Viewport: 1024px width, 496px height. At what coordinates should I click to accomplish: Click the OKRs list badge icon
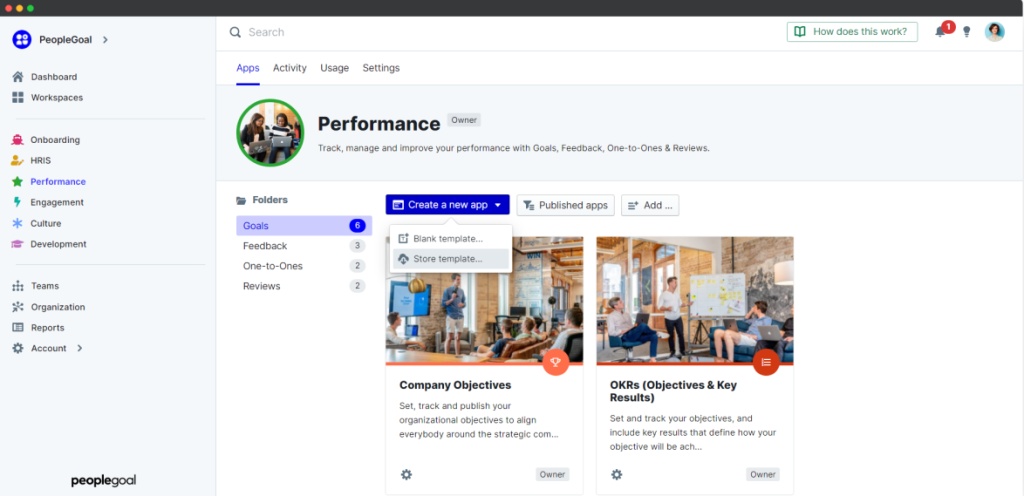coord(766,362)
